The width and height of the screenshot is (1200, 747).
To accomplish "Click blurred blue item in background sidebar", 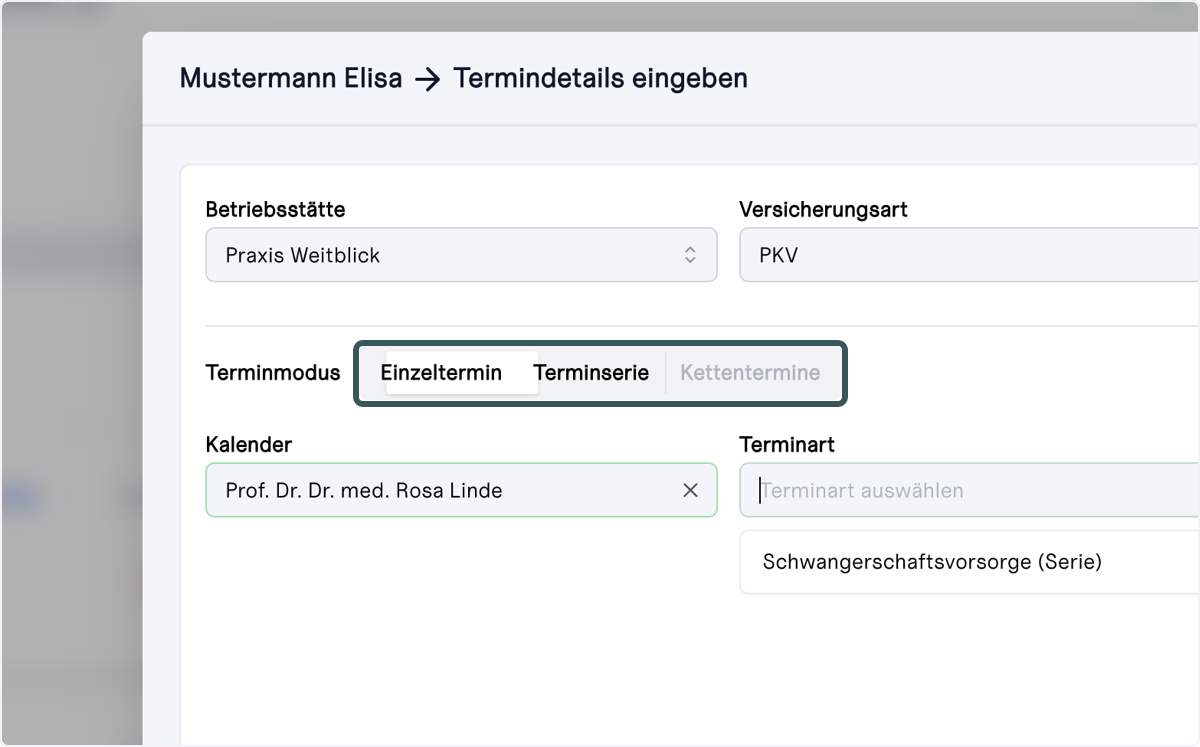I will click(x=18, y=497).
